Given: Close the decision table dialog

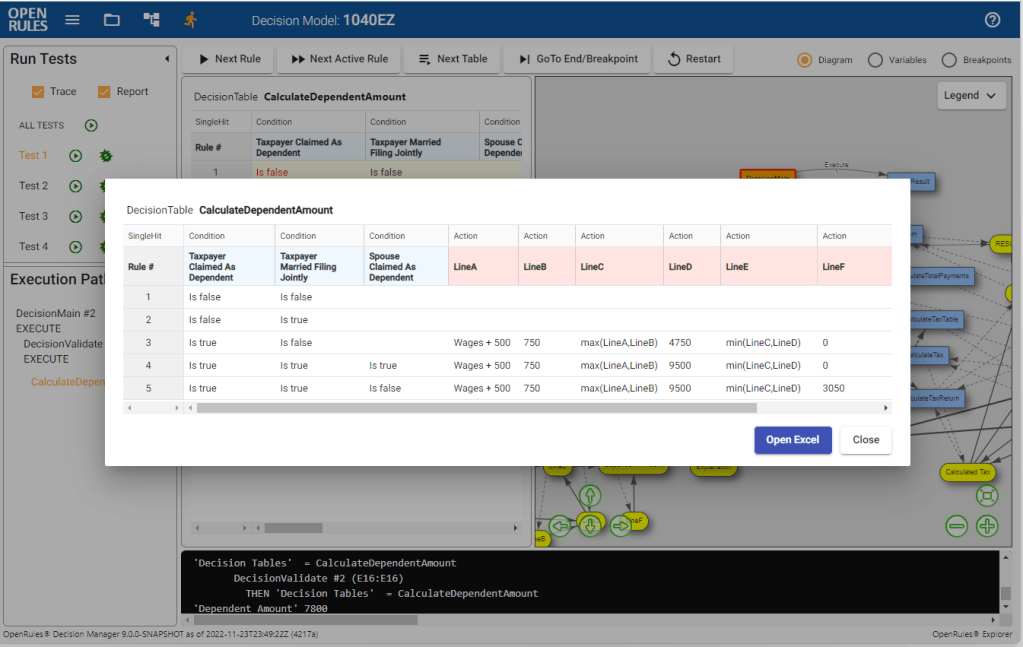Looking at the screenshot, I should click(x=865, y=440).
